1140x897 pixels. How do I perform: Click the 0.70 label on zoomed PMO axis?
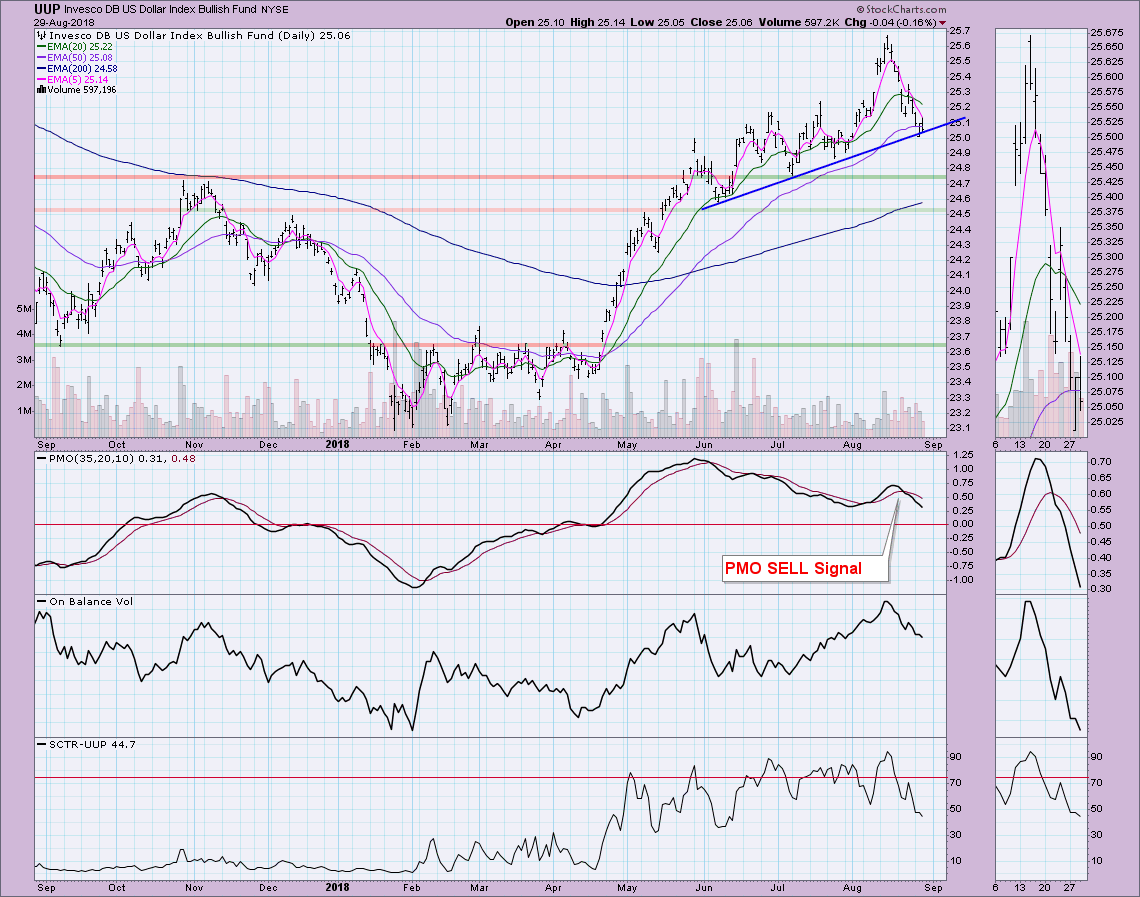[x=1101, y=462]
